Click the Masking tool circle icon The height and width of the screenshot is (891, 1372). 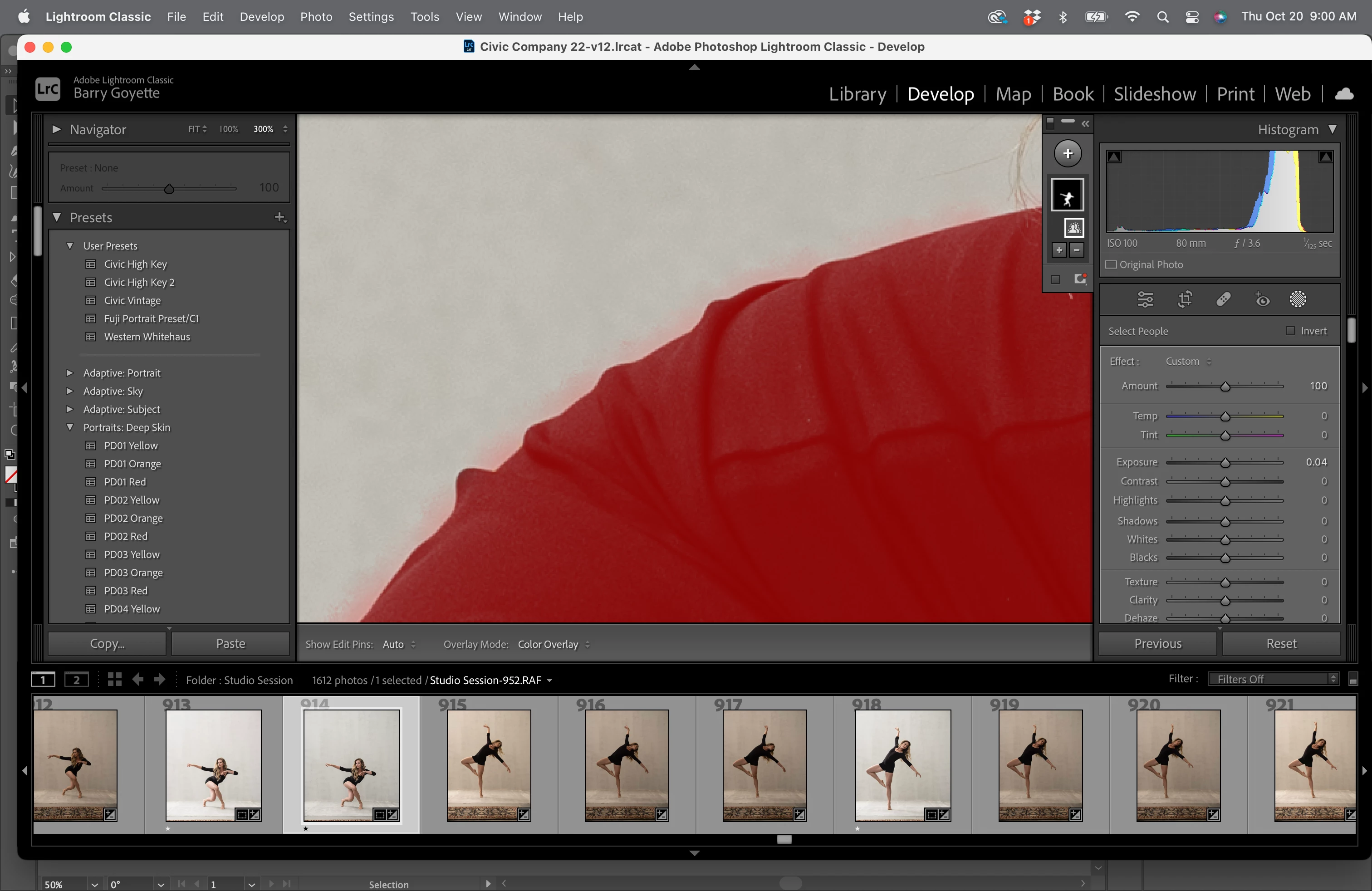1298,299
